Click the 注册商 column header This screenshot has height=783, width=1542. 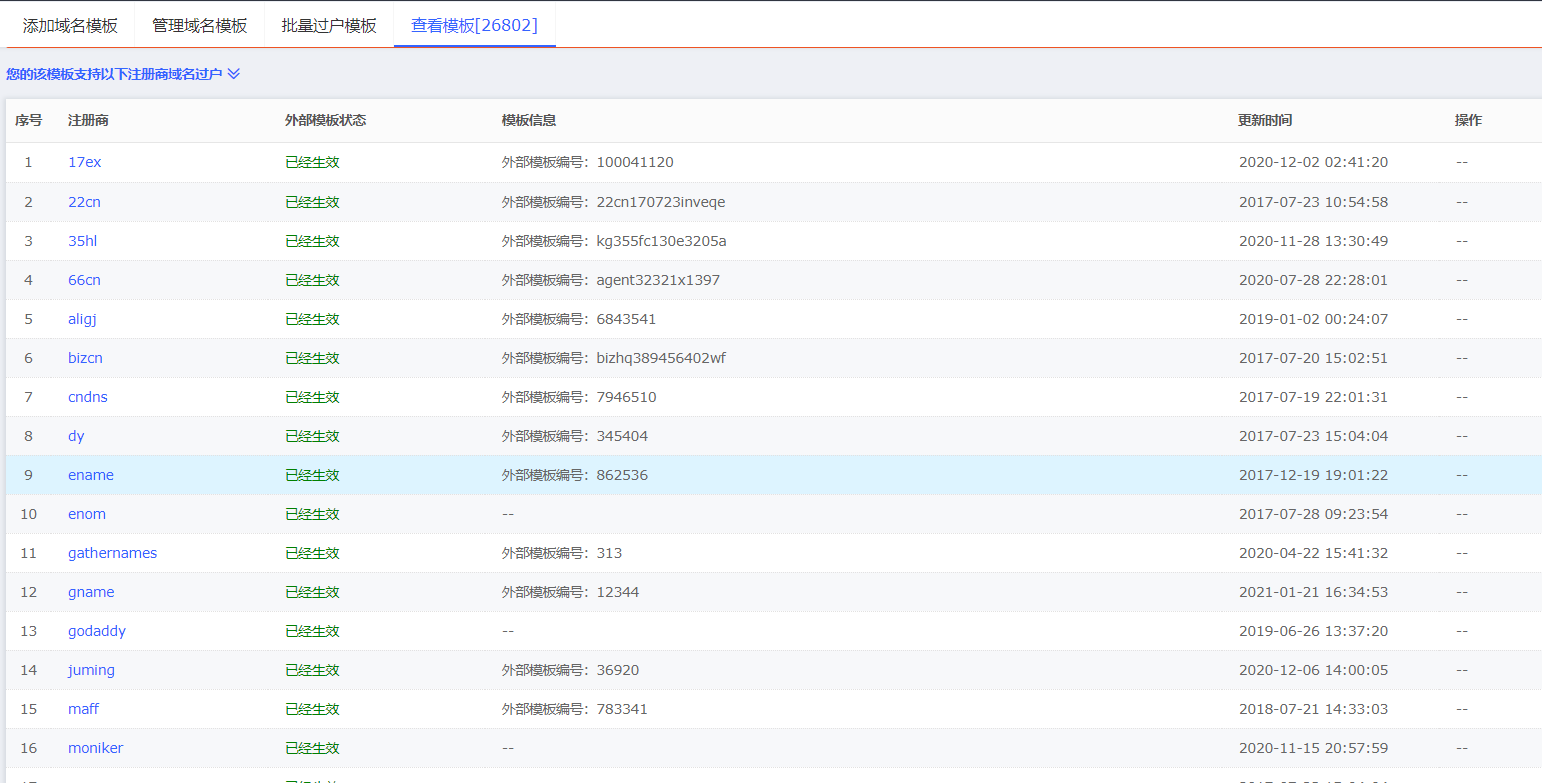tap(88, 120)
